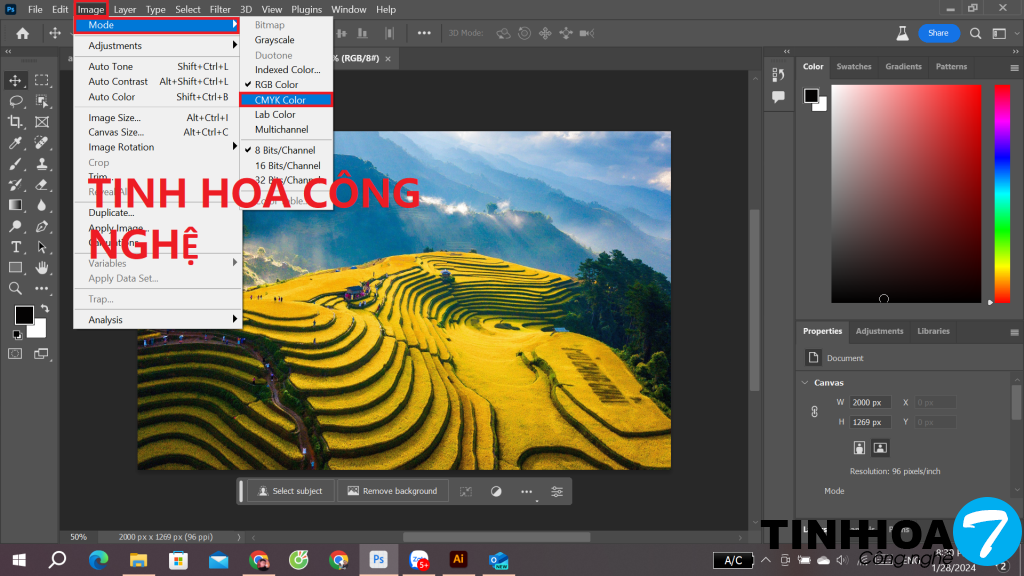
Task: Select the Eyedropper tool
Action: 16,143
